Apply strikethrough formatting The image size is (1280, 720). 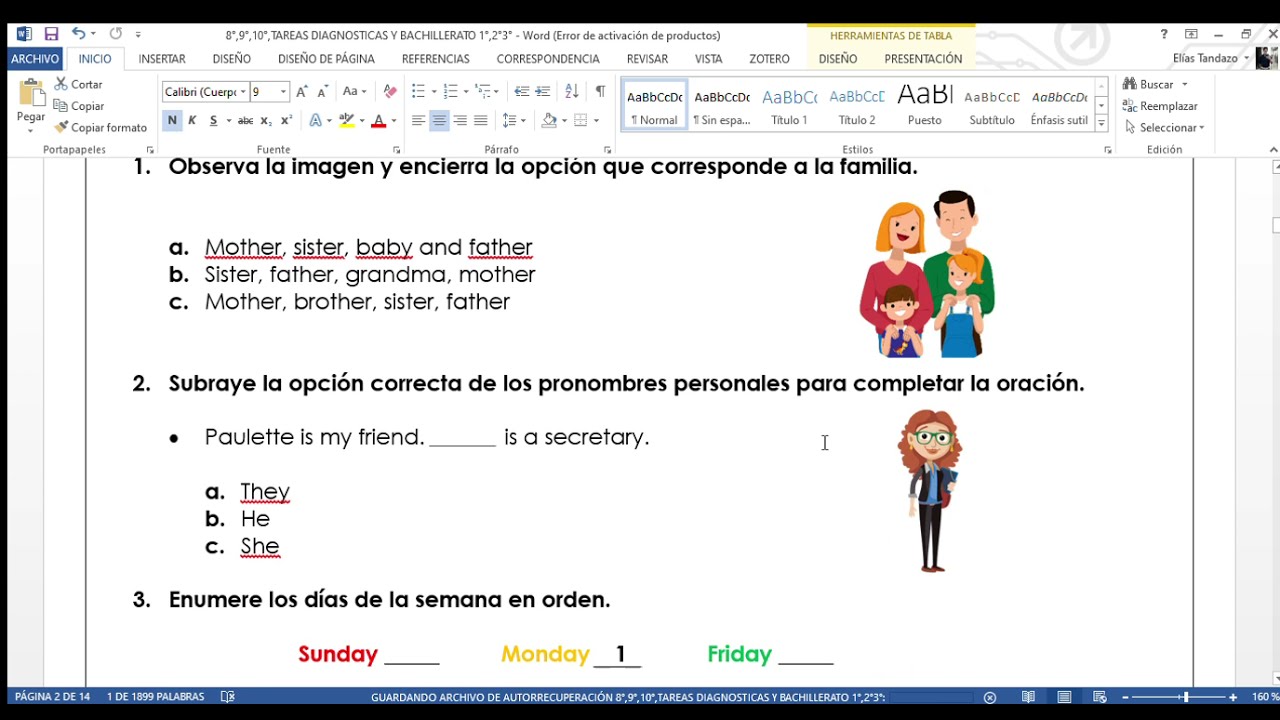(x=245, y=121)
